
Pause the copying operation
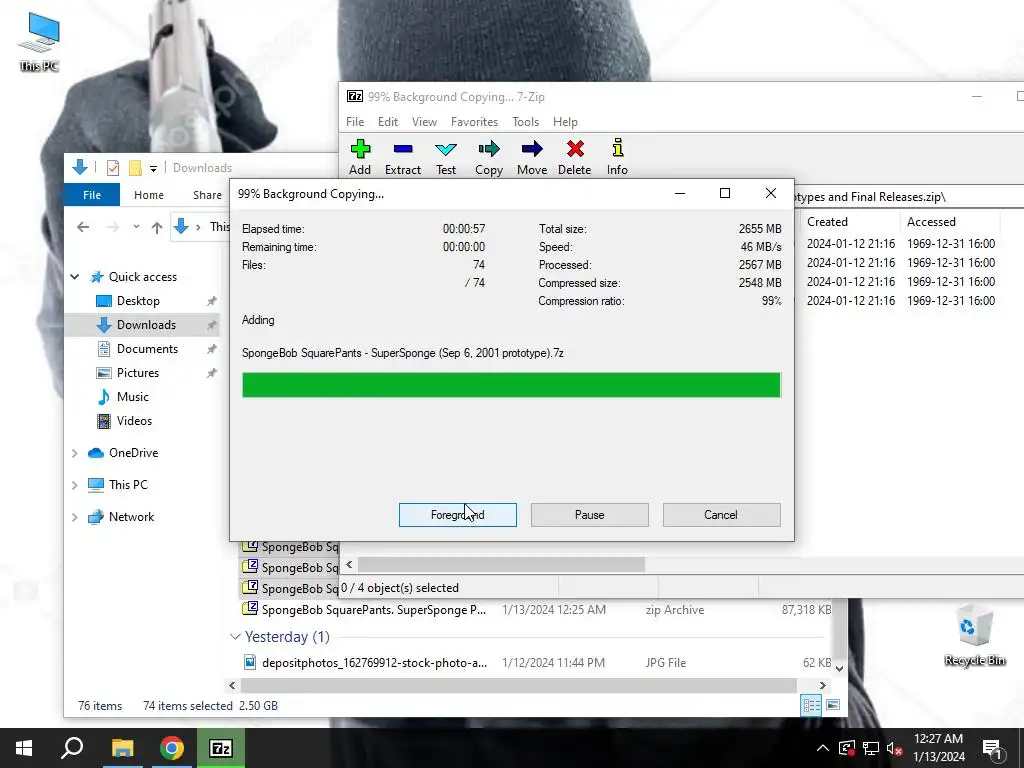(x=590, y=515)
